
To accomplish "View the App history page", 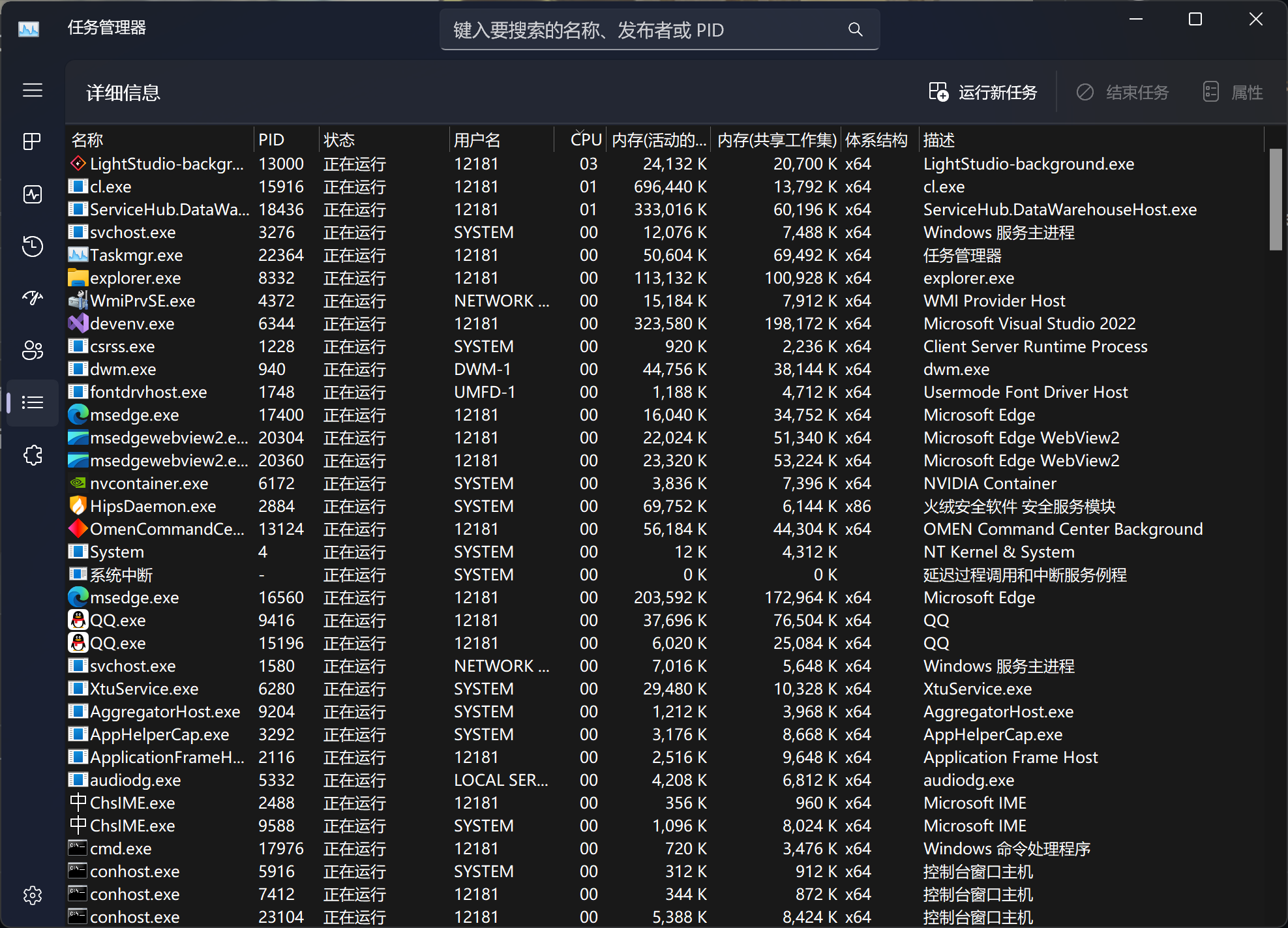I will click(32, 247).
